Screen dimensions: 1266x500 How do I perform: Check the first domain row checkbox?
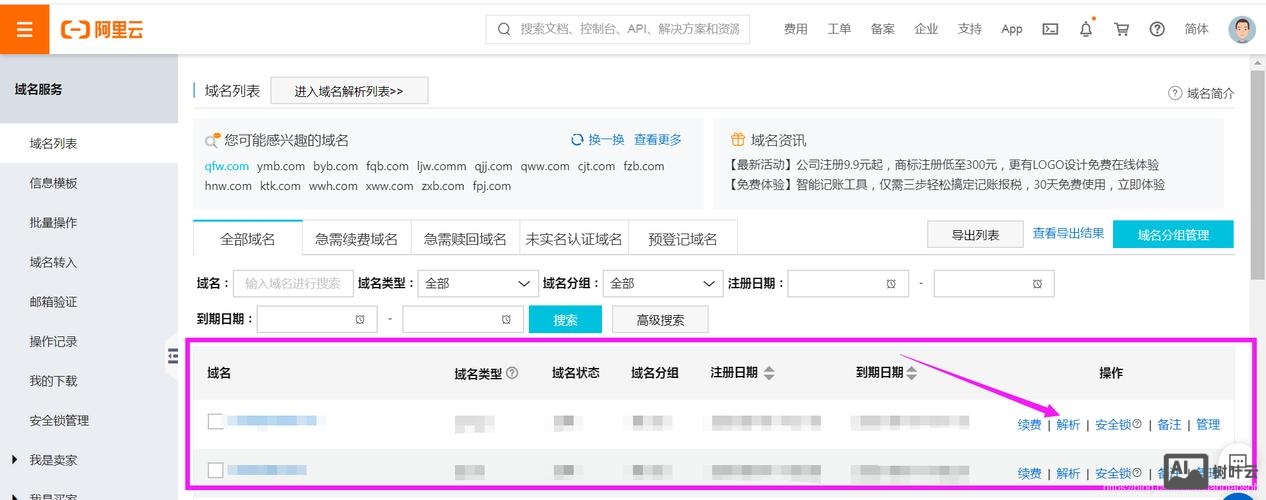tap(215, 421)
